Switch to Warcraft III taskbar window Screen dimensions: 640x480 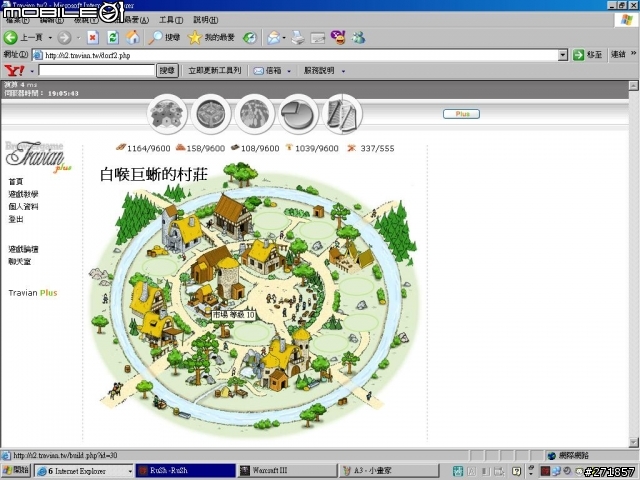click(288, 471)
